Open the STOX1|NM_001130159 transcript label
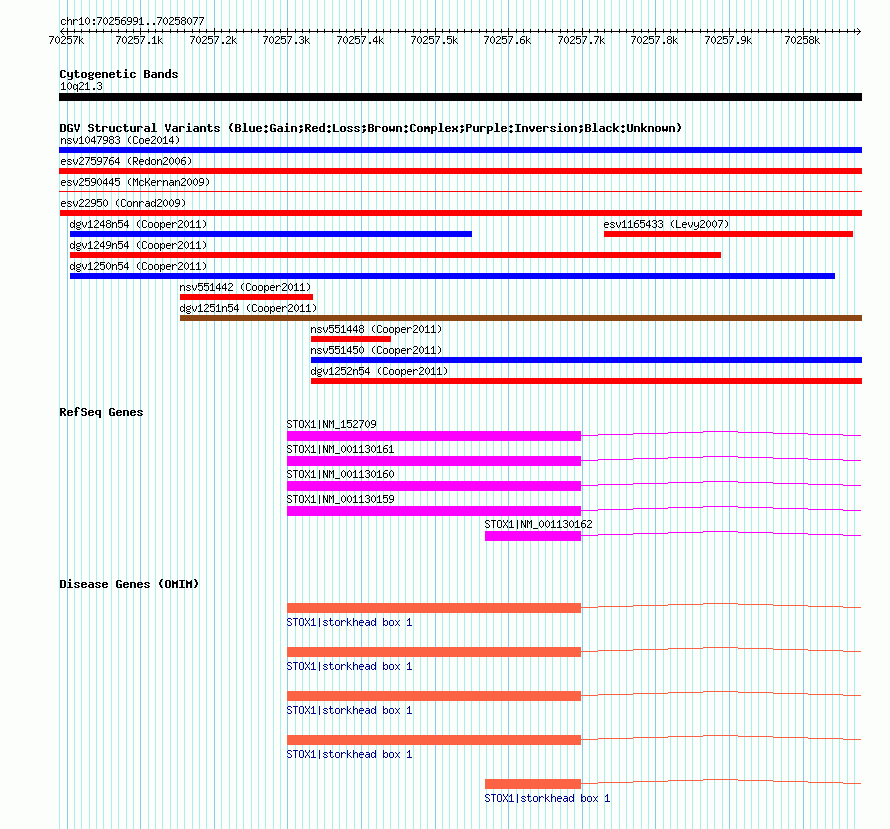Image resolution: width=890 pixels, height=829 pixels. (x=341, y=499)
